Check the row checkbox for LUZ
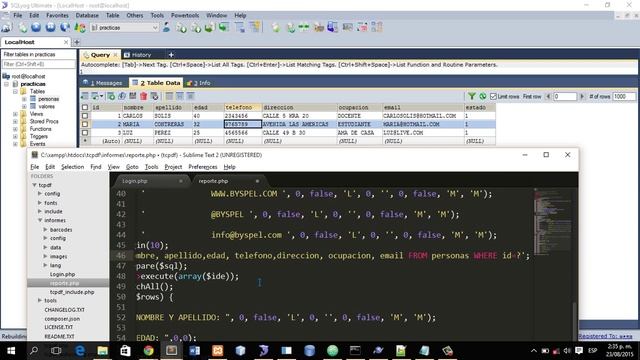This screenshot has height=360, width=640. [x=85, y=133]
